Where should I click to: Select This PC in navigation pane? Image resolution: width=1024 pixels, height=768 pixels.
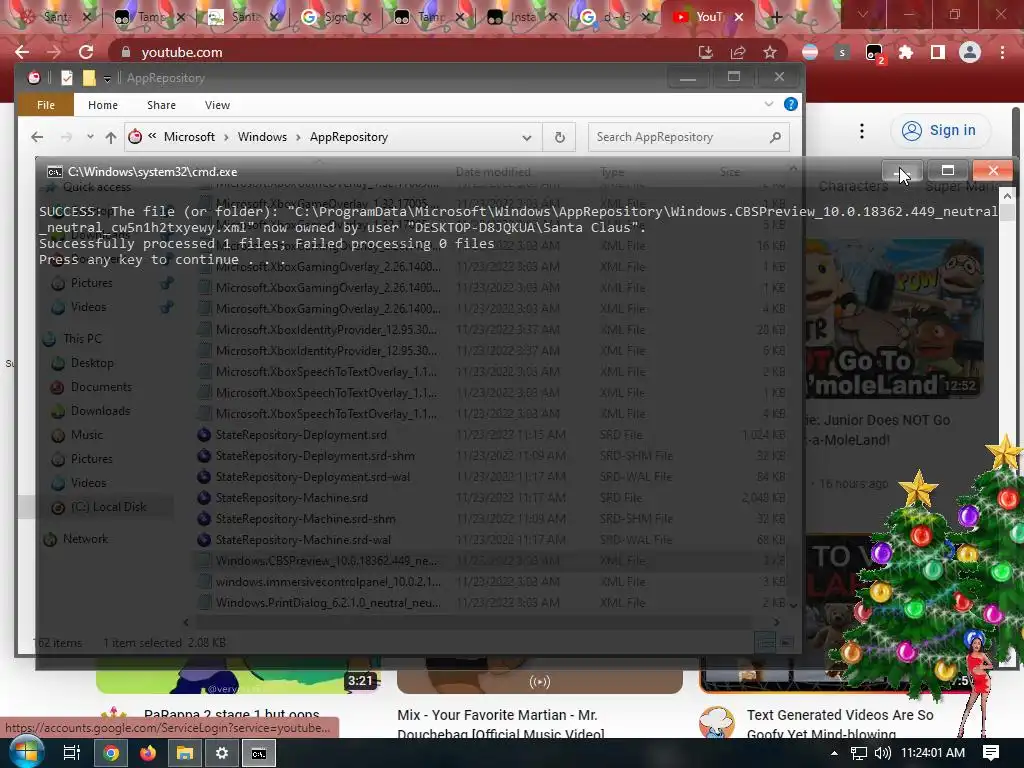82,339
